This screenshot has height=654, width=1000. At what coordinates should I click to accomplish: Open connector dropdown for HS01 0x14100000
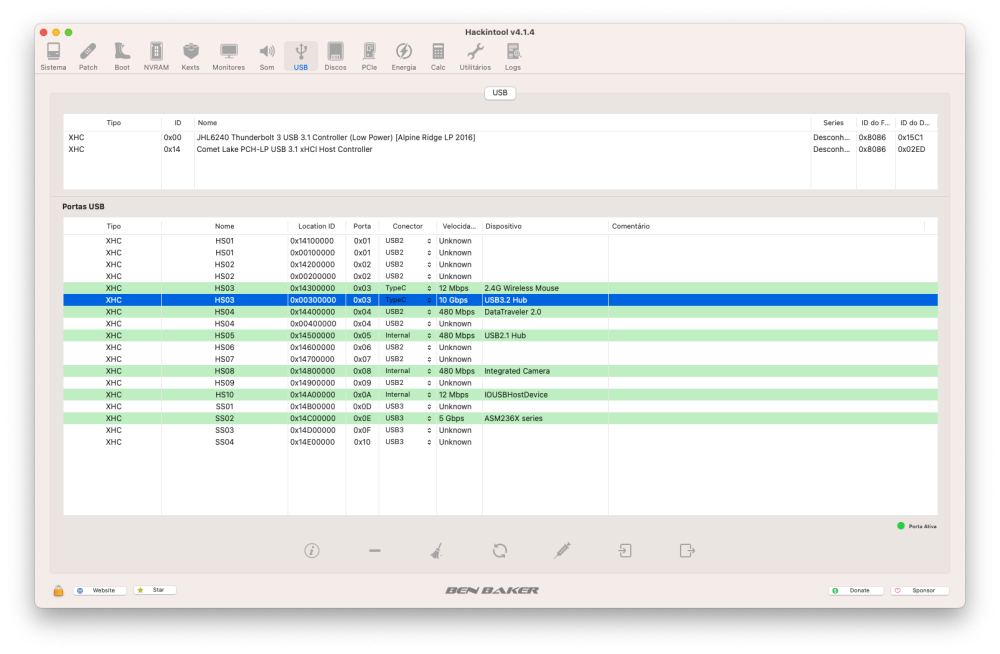pos(408,241)
